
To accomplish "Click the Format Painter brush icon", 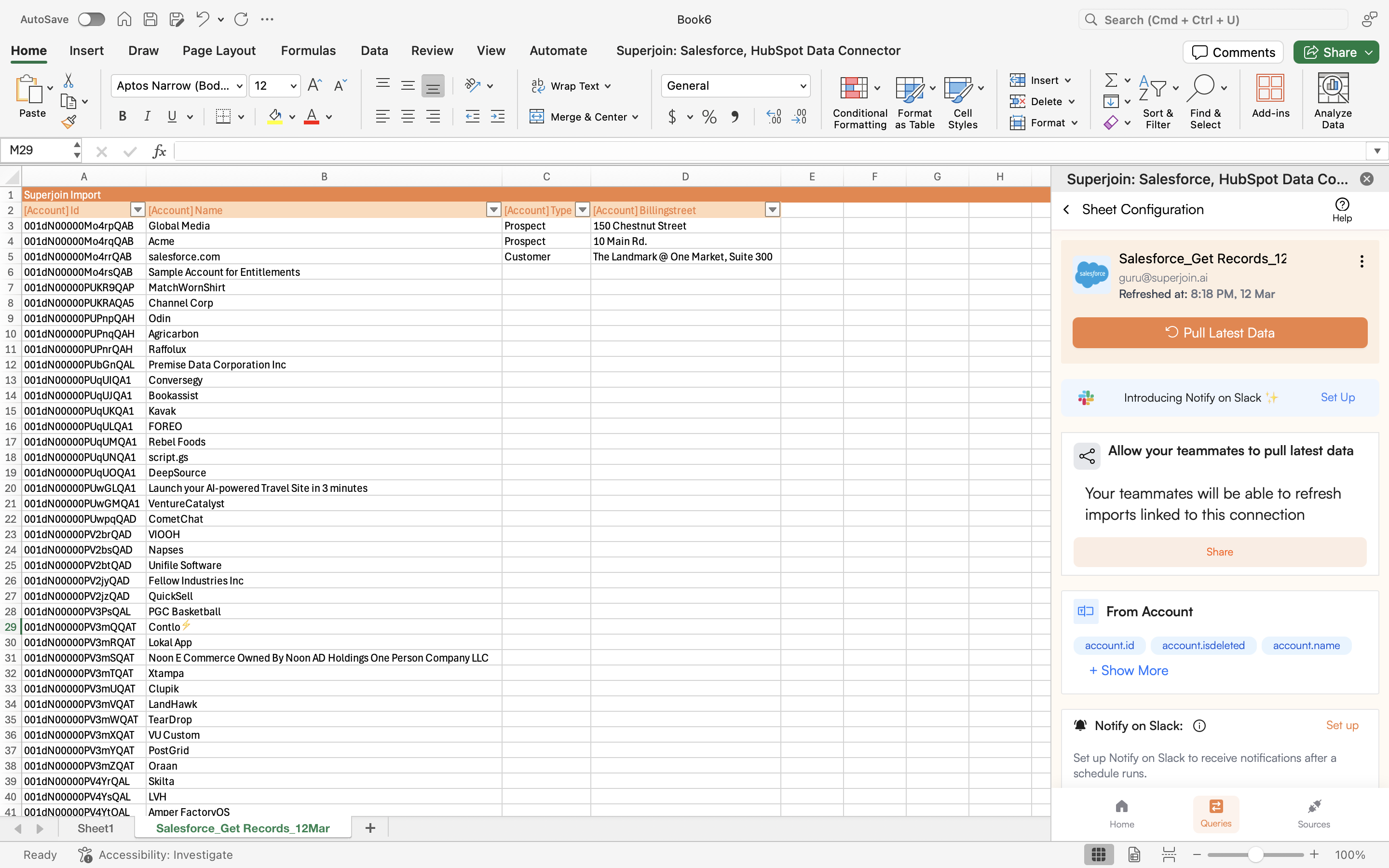I will (68, 122).
